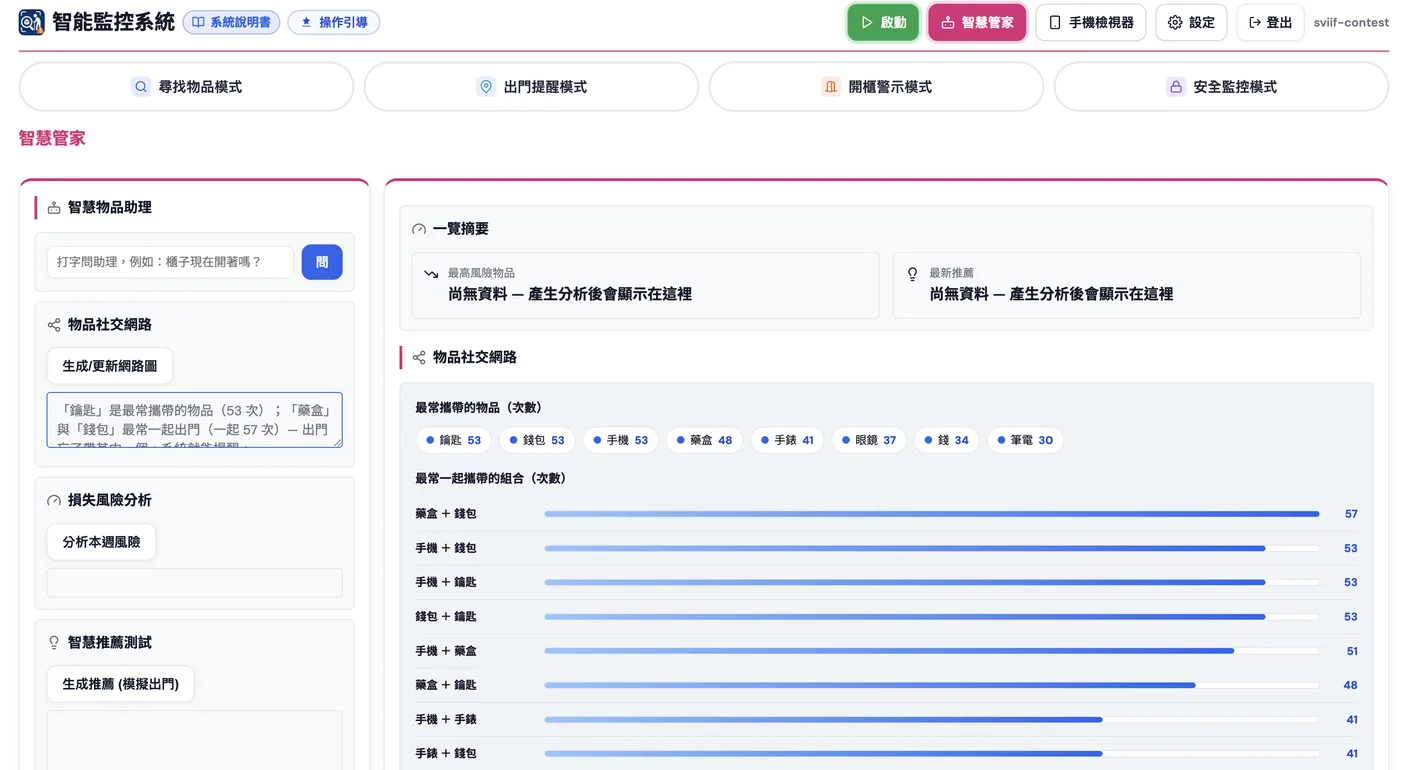Click the count 57 for 藥盒 + 錢包
This screenshot has height=770, width=1408.
point(1351,514)
